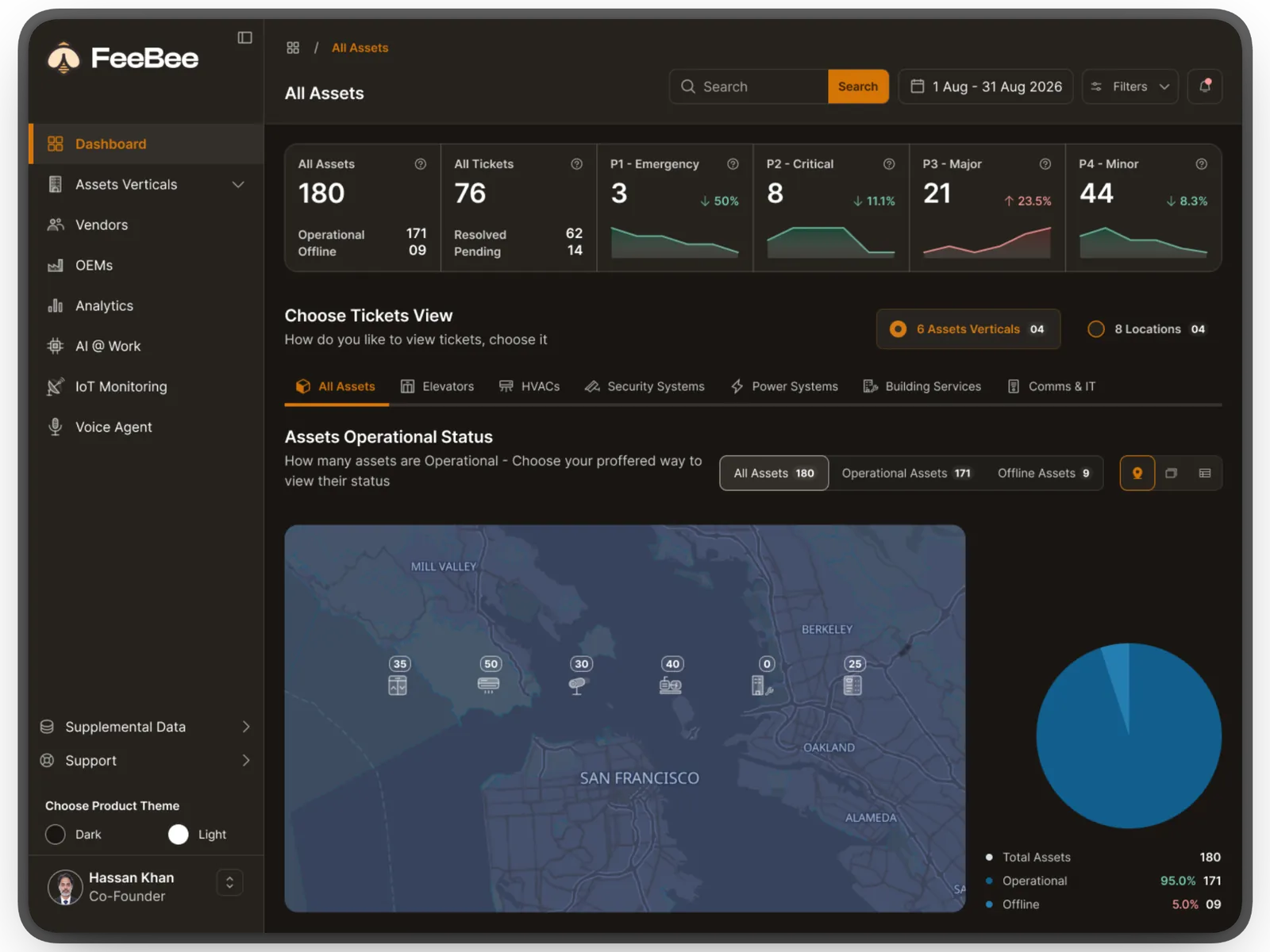Open the Filters dropdown

point(1130,86)
